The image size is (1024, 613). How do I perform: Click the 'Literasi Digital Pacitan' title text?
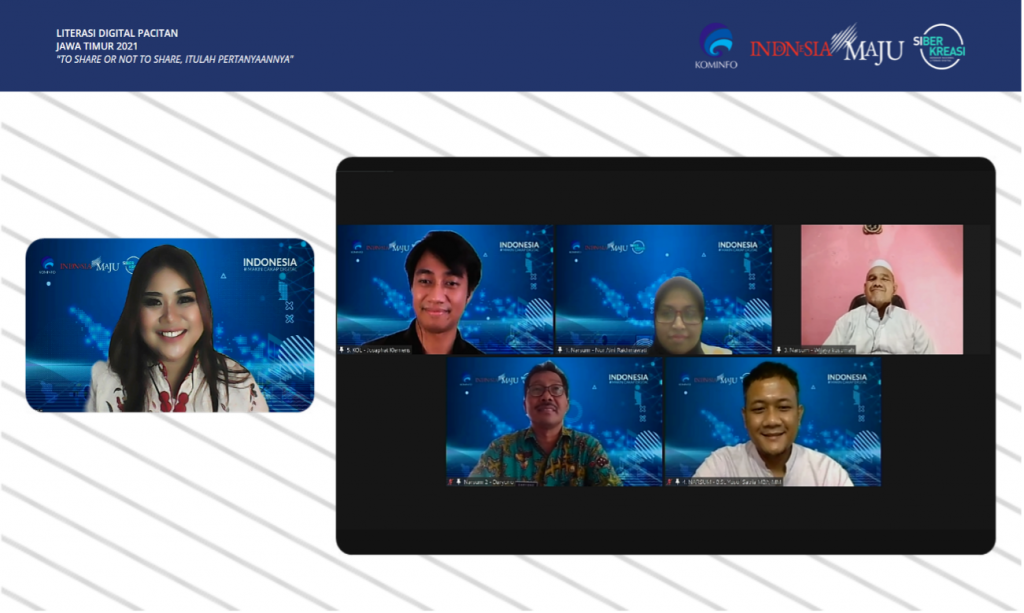pyautogui.click(x=117, y=33)
